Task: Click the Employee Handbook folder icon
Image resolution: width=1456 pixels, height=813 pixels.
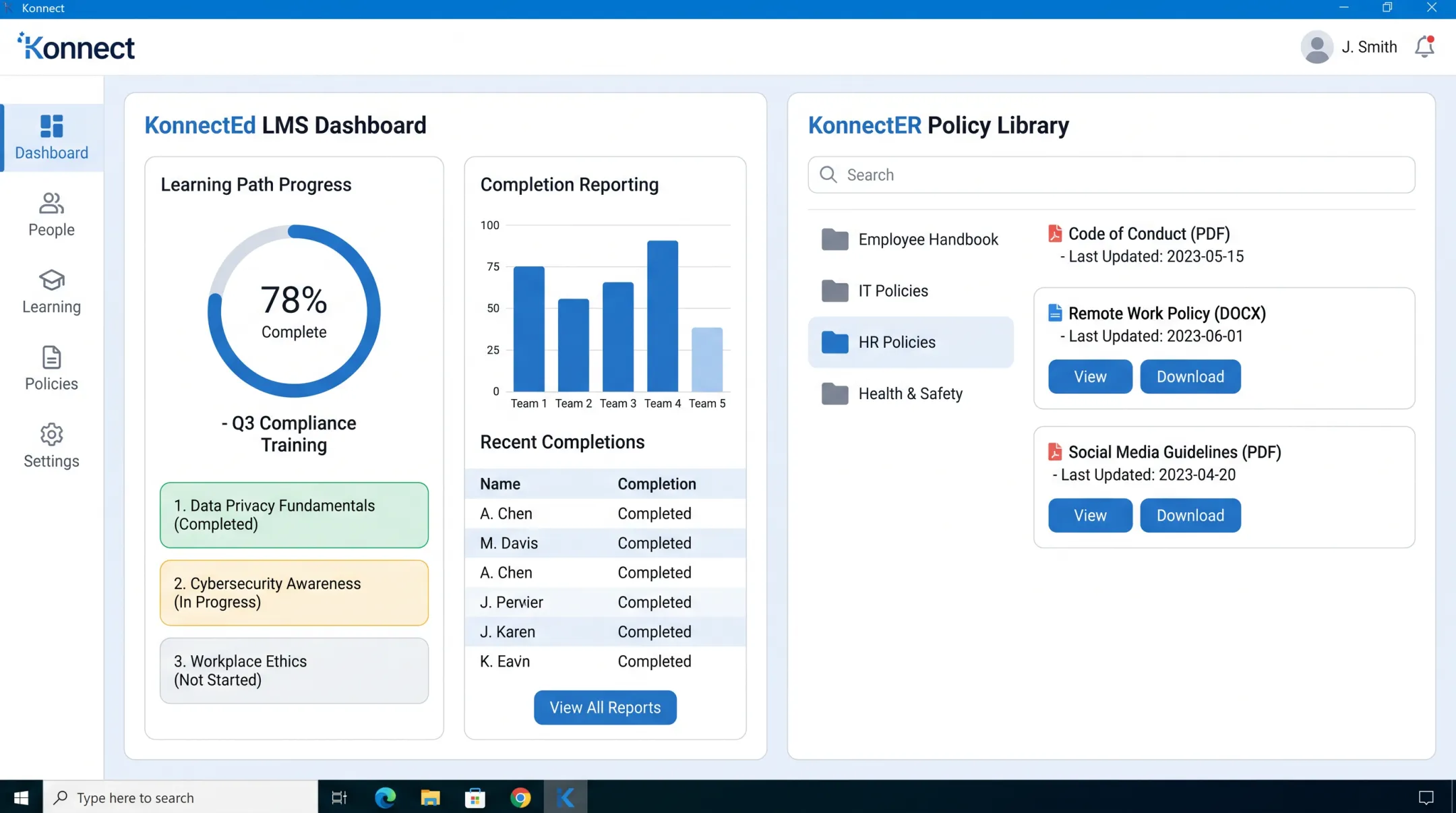Action: point(835,239)
